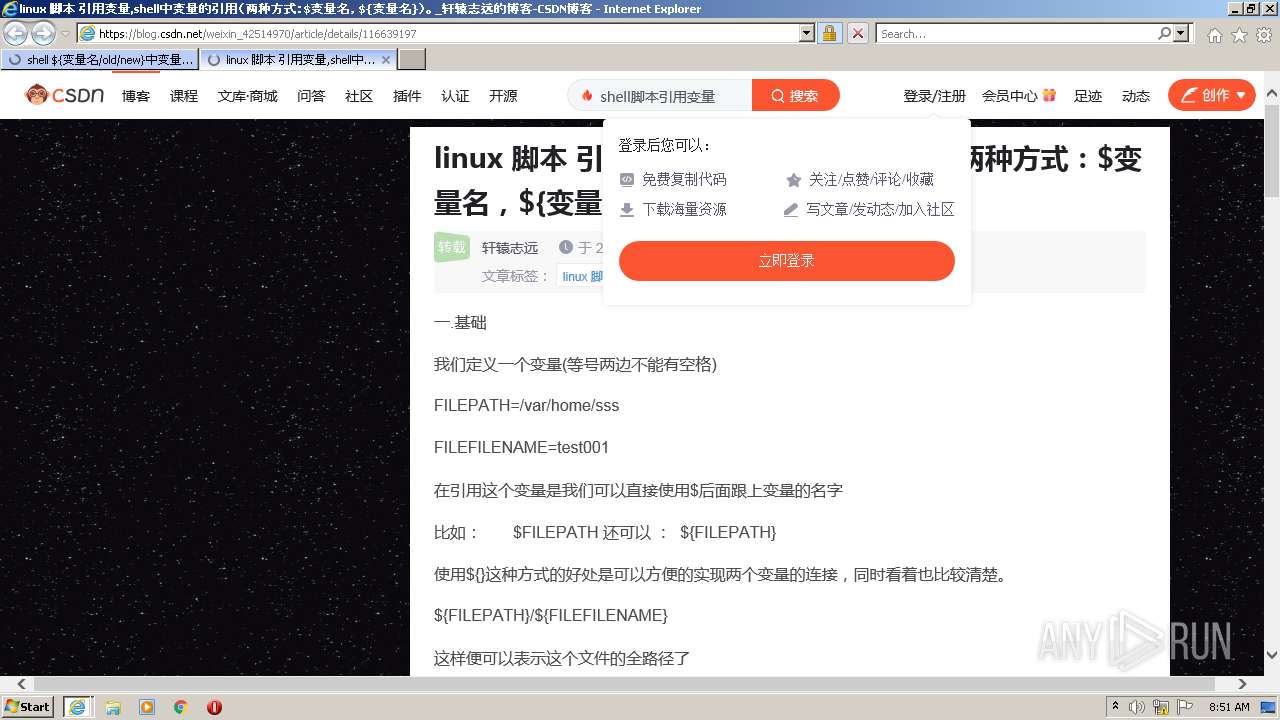Image resolution: width=1280 pixels, height=720 pixels.
Task: Open the Opera taskbar icon
Action: (214, 707)
